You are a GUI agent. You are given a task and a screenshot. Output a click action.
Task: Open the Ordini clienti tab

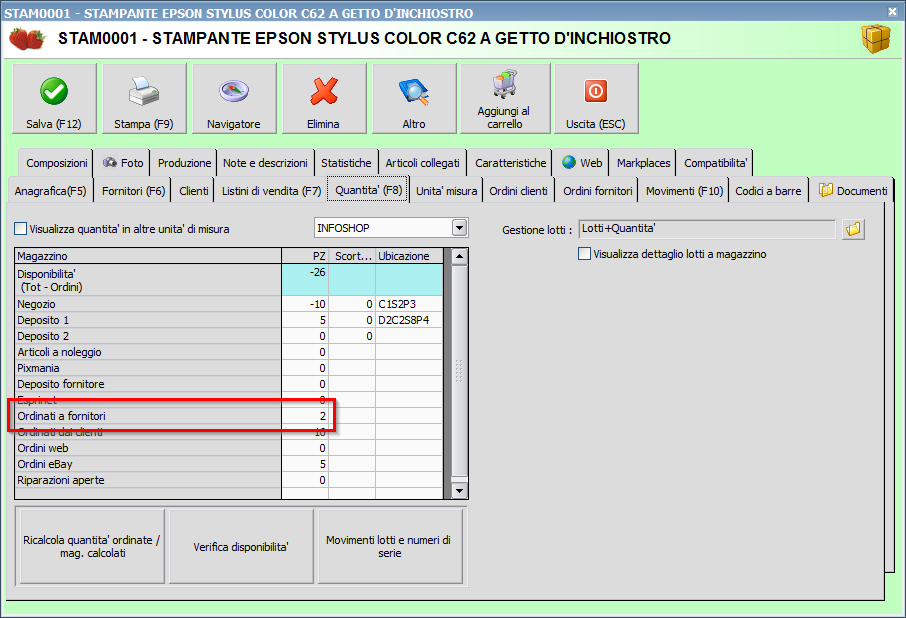pos(518,191)
